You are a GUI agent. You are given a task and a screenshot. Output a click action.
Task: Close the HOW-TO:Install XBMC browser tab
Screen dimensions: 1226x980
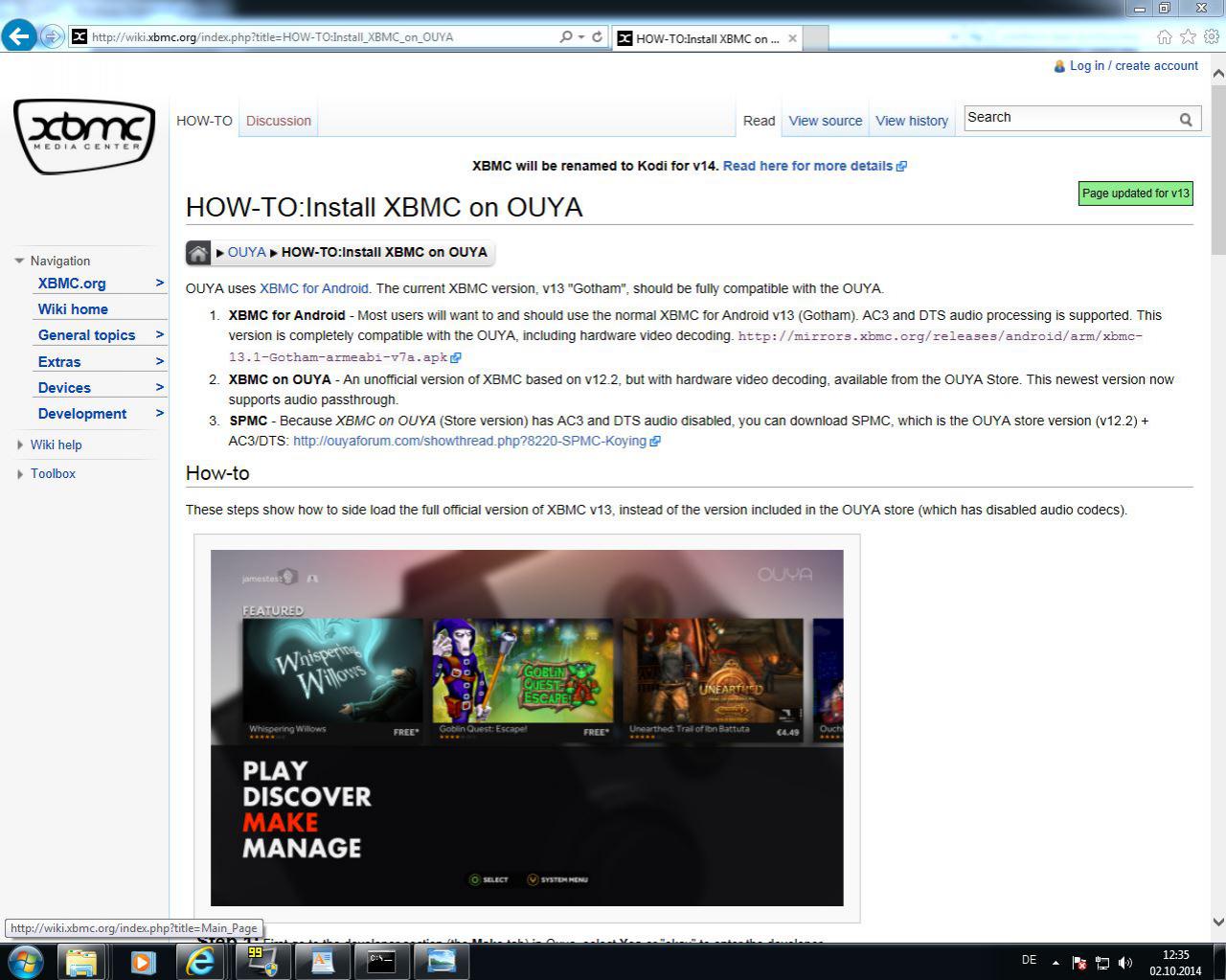click(x=792, y=38)
